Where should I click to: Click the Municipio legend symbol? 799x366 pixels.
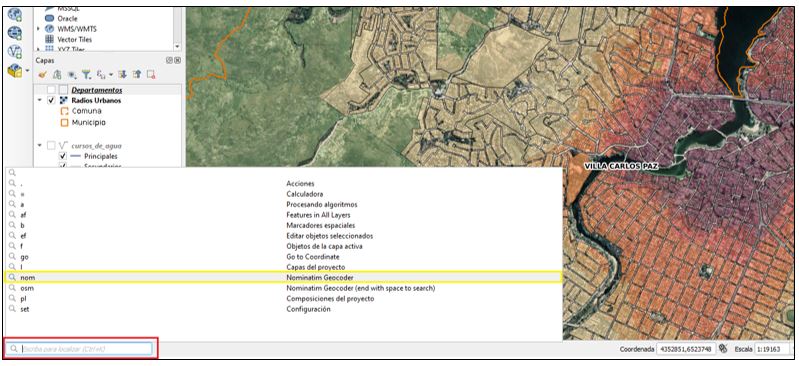tap(64, 123)
